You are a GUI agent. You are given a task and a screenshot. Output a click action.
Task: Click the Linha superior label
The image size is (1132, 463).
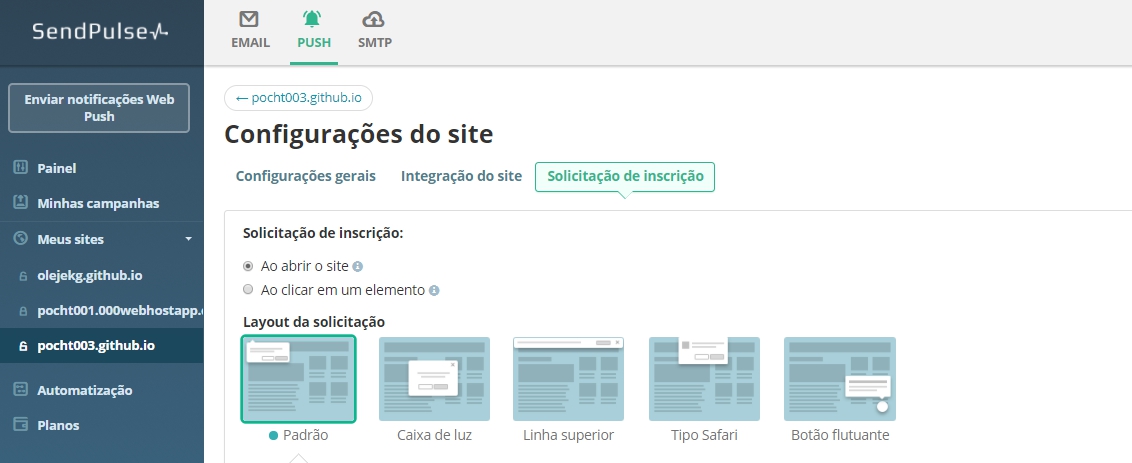[x=568, y=435]
